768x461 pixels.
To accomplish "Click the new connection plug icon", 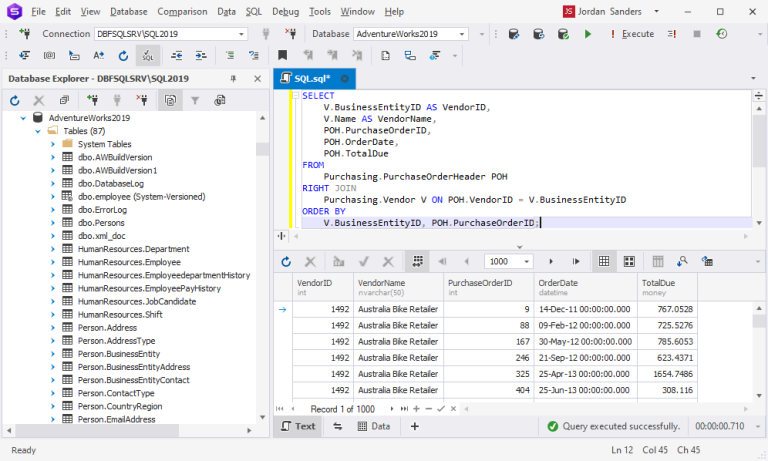I will coord(24,34).
